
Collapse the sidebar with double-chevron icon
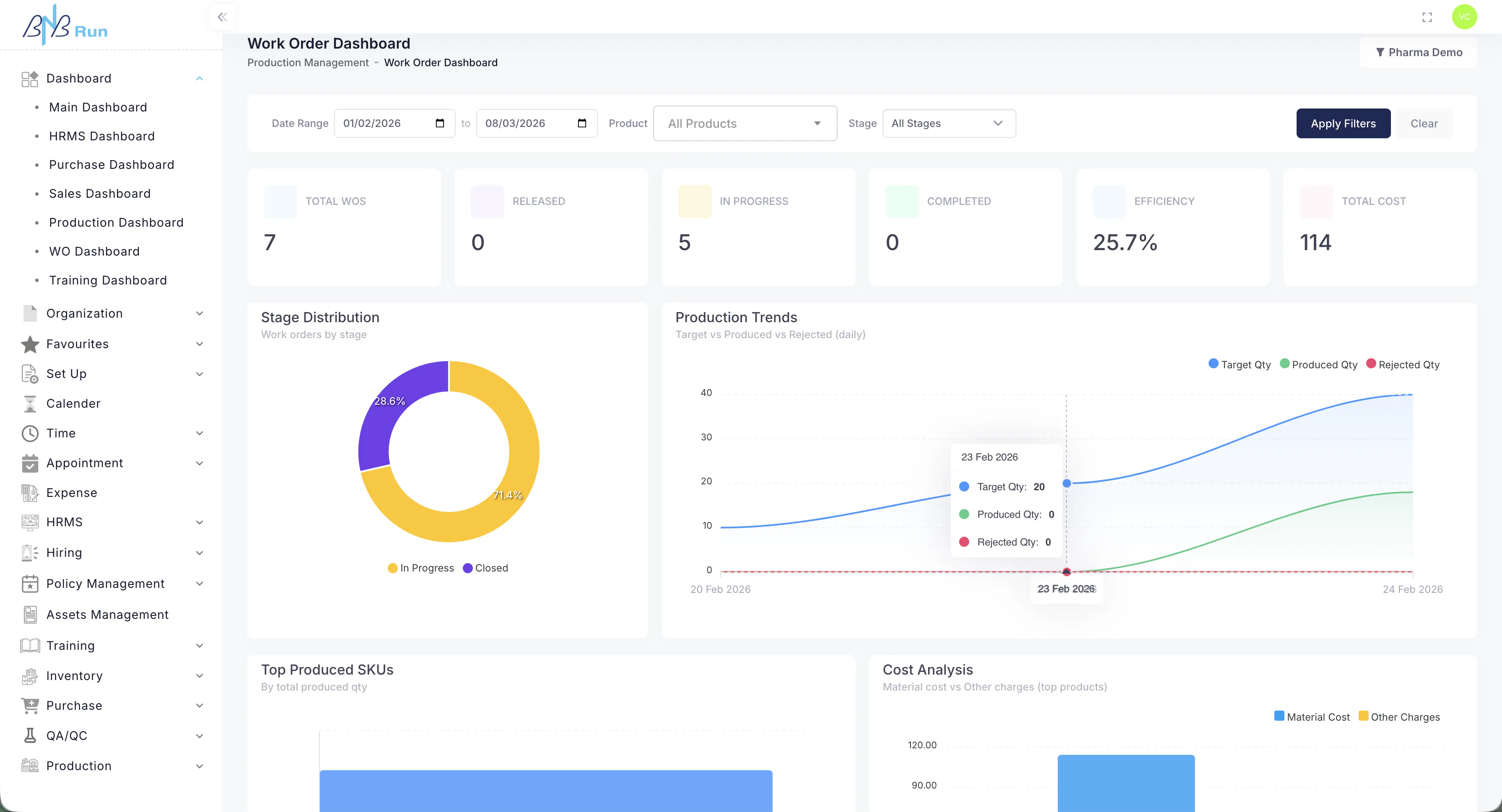[x=222, y=17]
